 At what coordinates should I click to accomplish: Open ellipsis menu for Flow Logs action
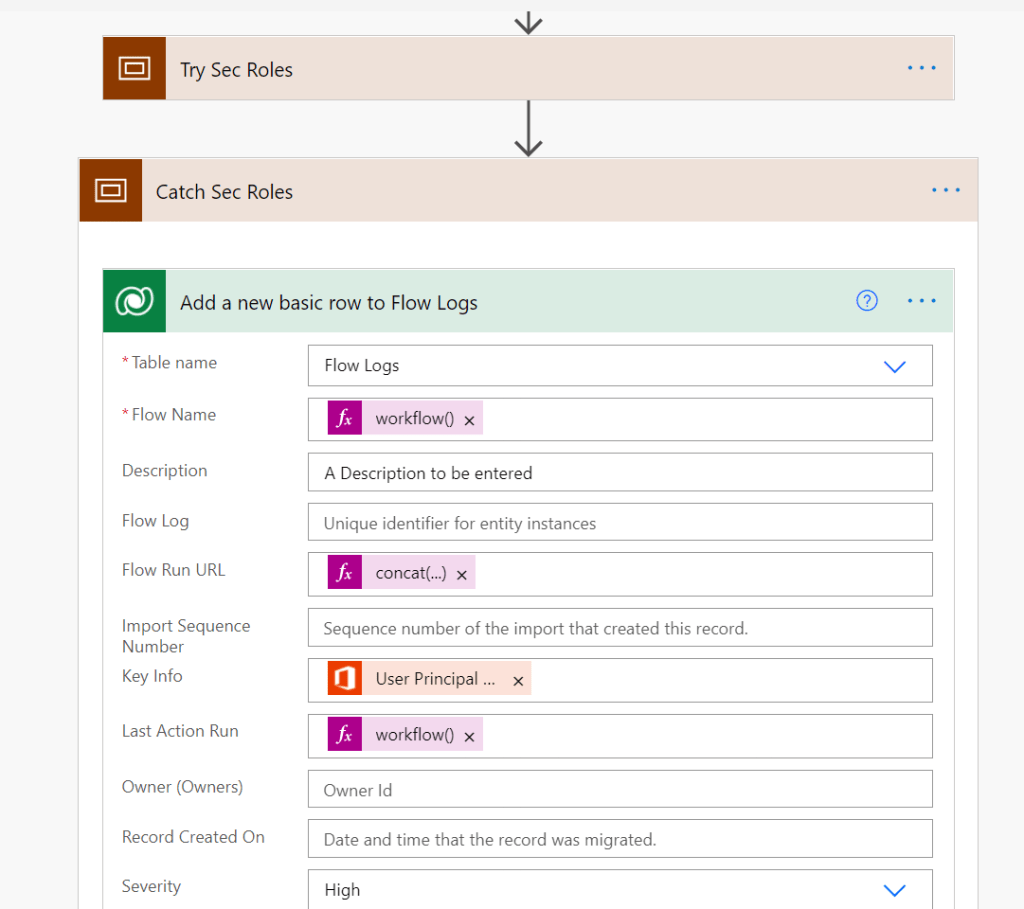pos(921,301)
